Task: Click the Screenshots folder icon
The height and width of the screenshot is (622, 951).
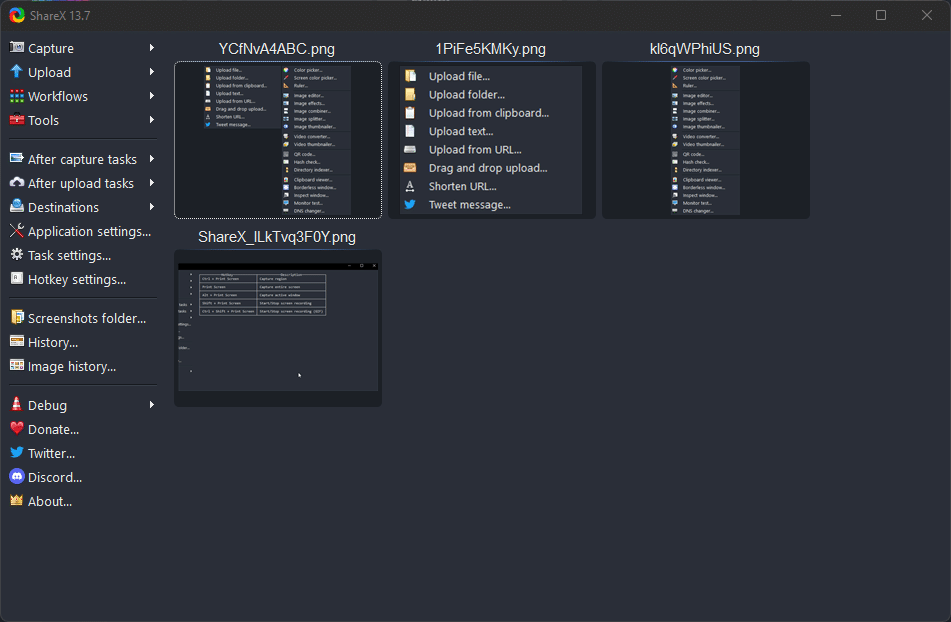Action: point(17,317)
